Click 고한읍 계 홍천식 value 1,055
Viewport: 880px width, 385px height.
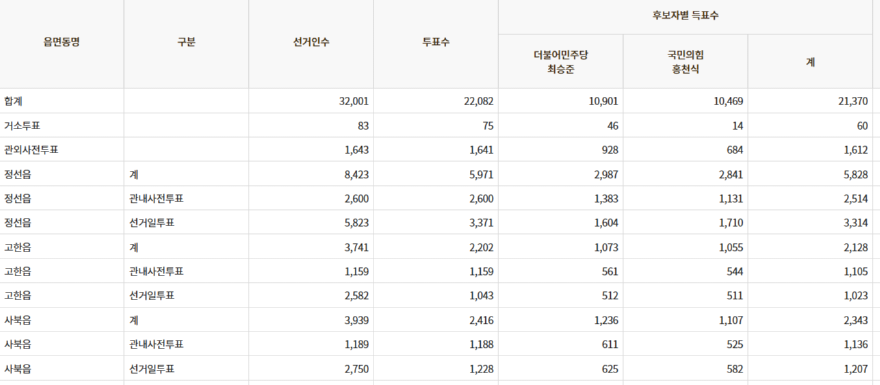pos(730,248)
